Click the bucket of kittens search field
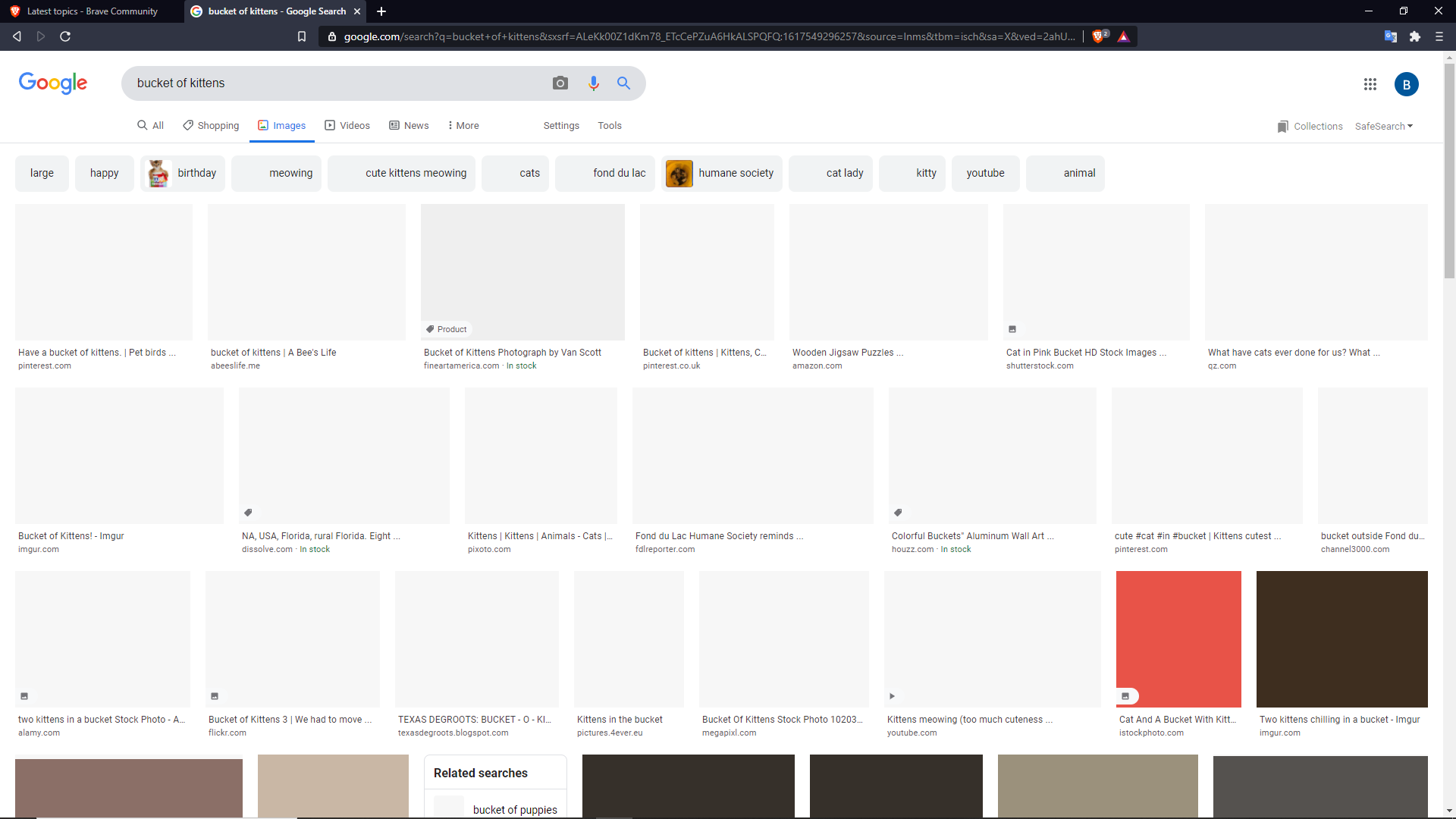 (334, 83)
